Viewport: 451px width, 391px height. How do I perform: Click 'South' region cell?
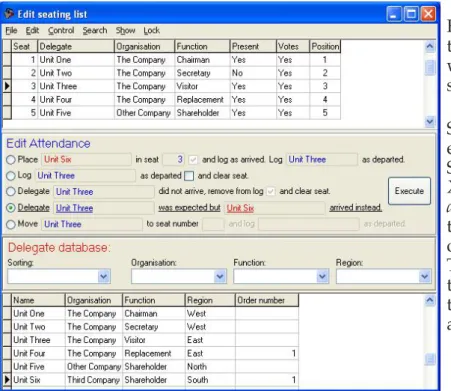tap(210, 380)
